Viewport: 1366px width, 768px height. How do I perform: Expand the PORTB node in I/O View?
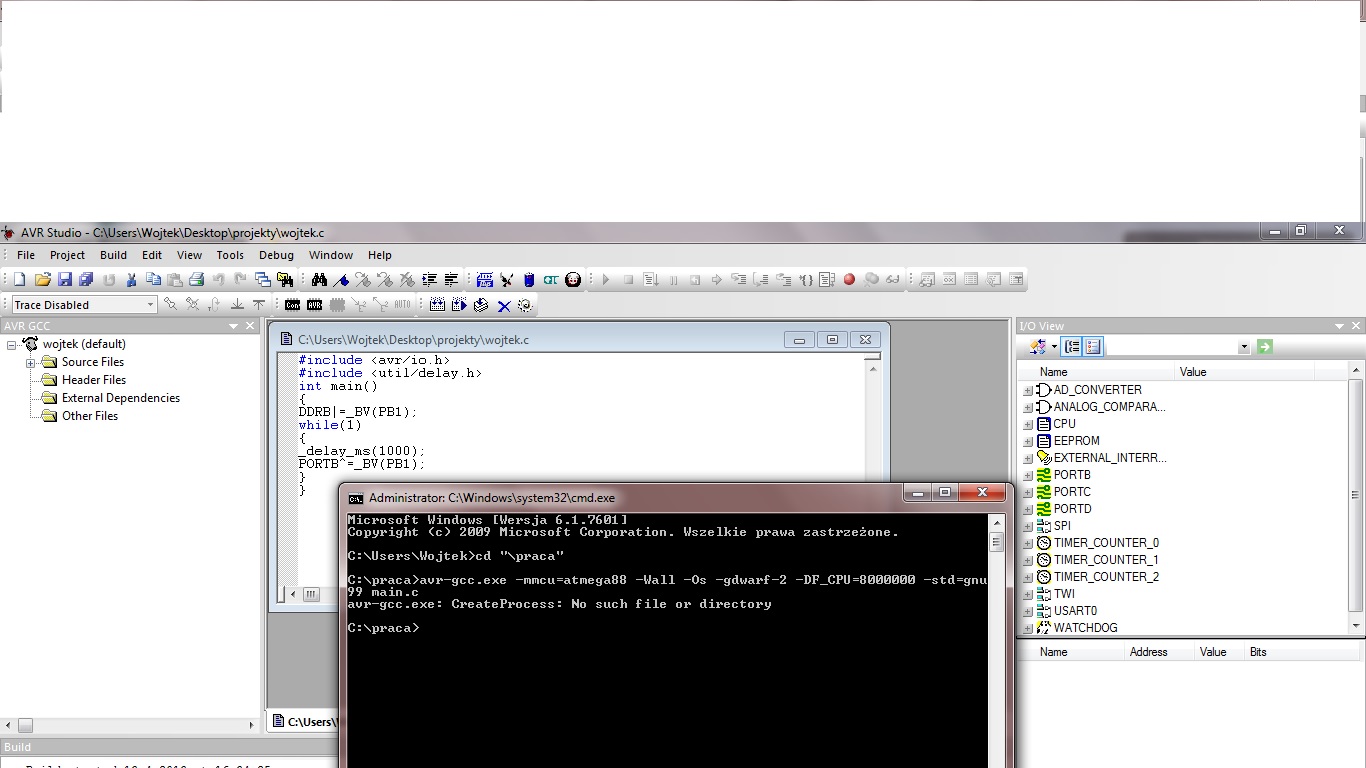click(x=1028, y=476)
